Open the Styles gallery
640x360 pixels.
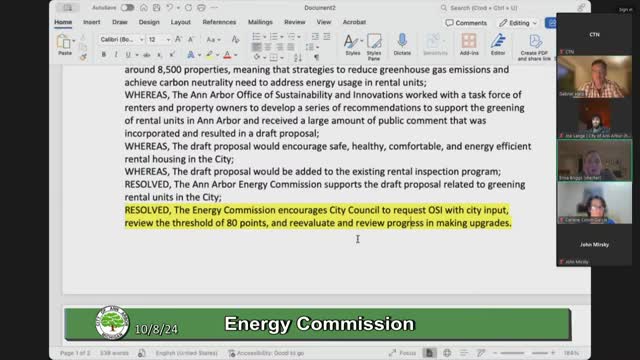353,45
